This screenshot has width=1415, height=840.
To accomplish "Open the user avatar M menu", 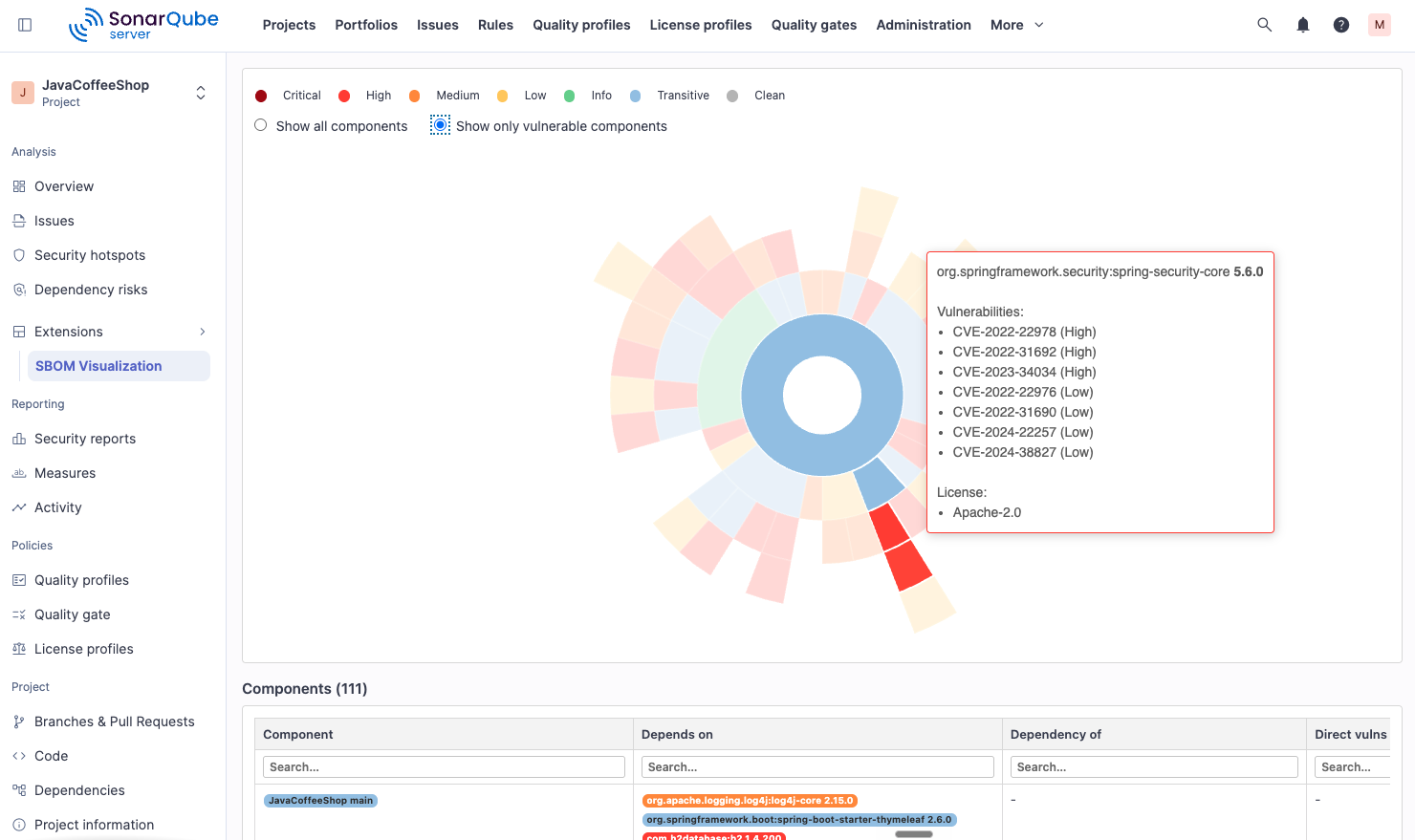I will (x=1379, y=25).
